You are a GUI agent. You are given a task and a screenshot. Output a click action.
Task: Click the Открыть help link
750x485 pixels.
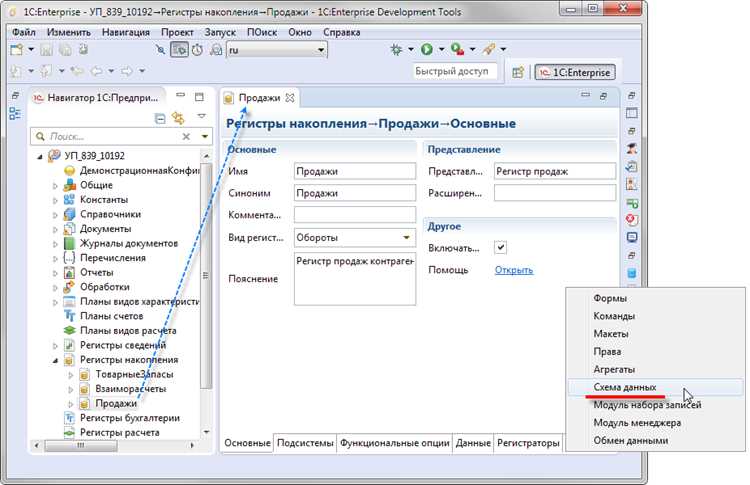point(514,270)
